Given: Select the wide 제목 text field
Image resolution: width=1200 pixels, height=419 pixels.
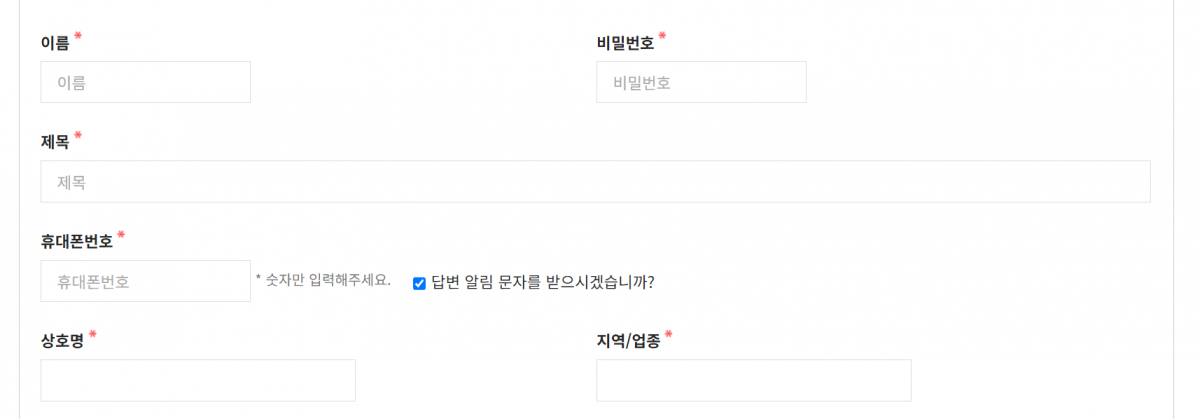Looking at the screenshot, I should click(x=595, y=182).
